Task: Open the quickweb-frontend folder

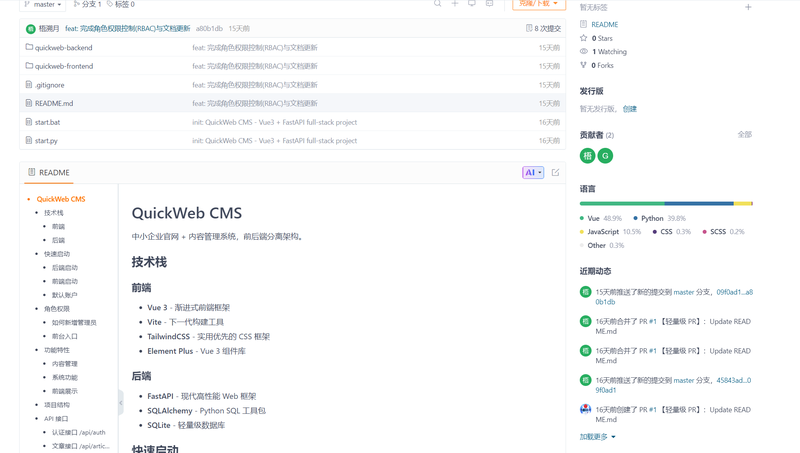Action: [x=64, y=66]
